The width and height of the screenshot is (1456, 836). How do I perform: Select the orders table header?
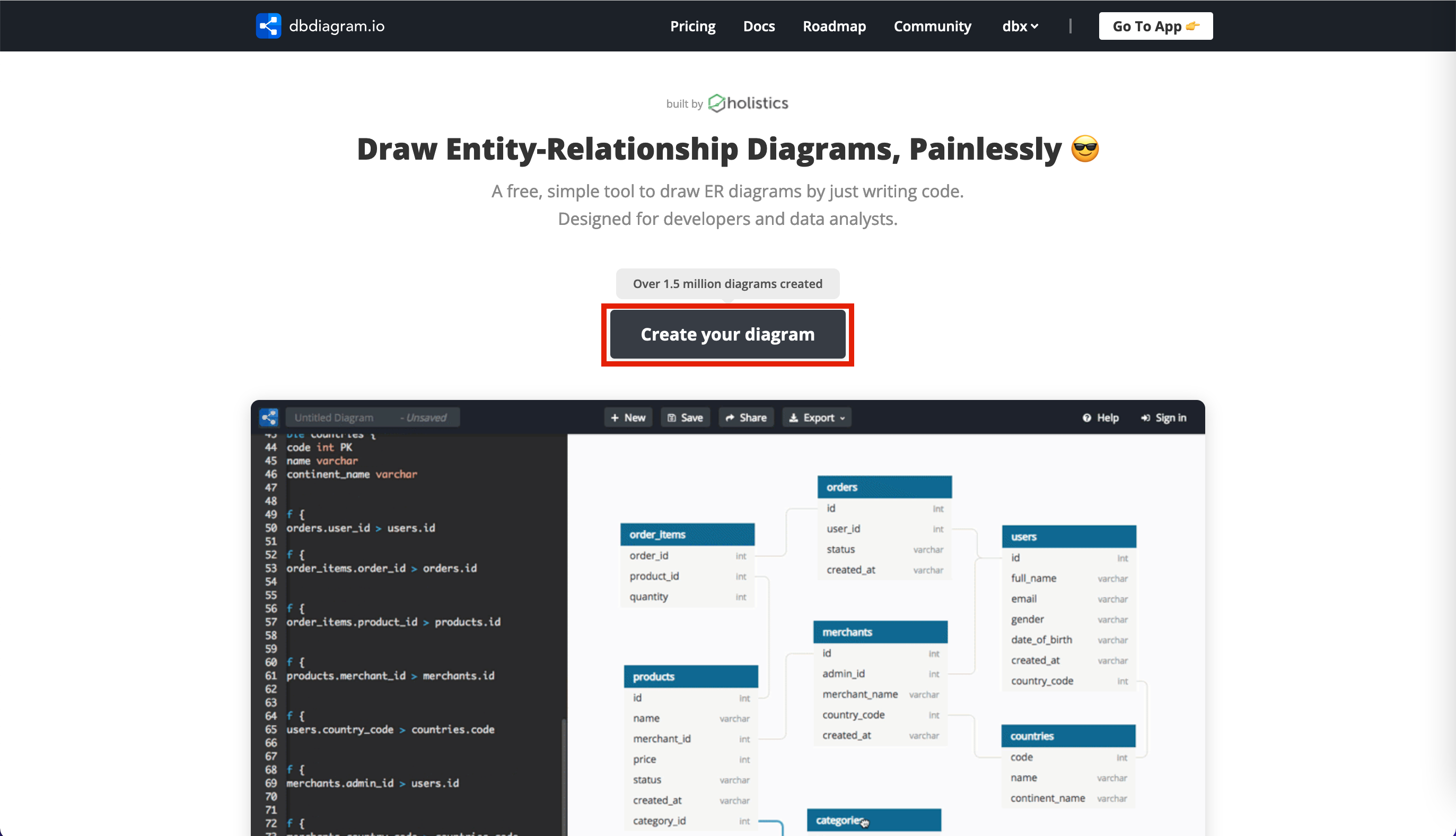884,487
